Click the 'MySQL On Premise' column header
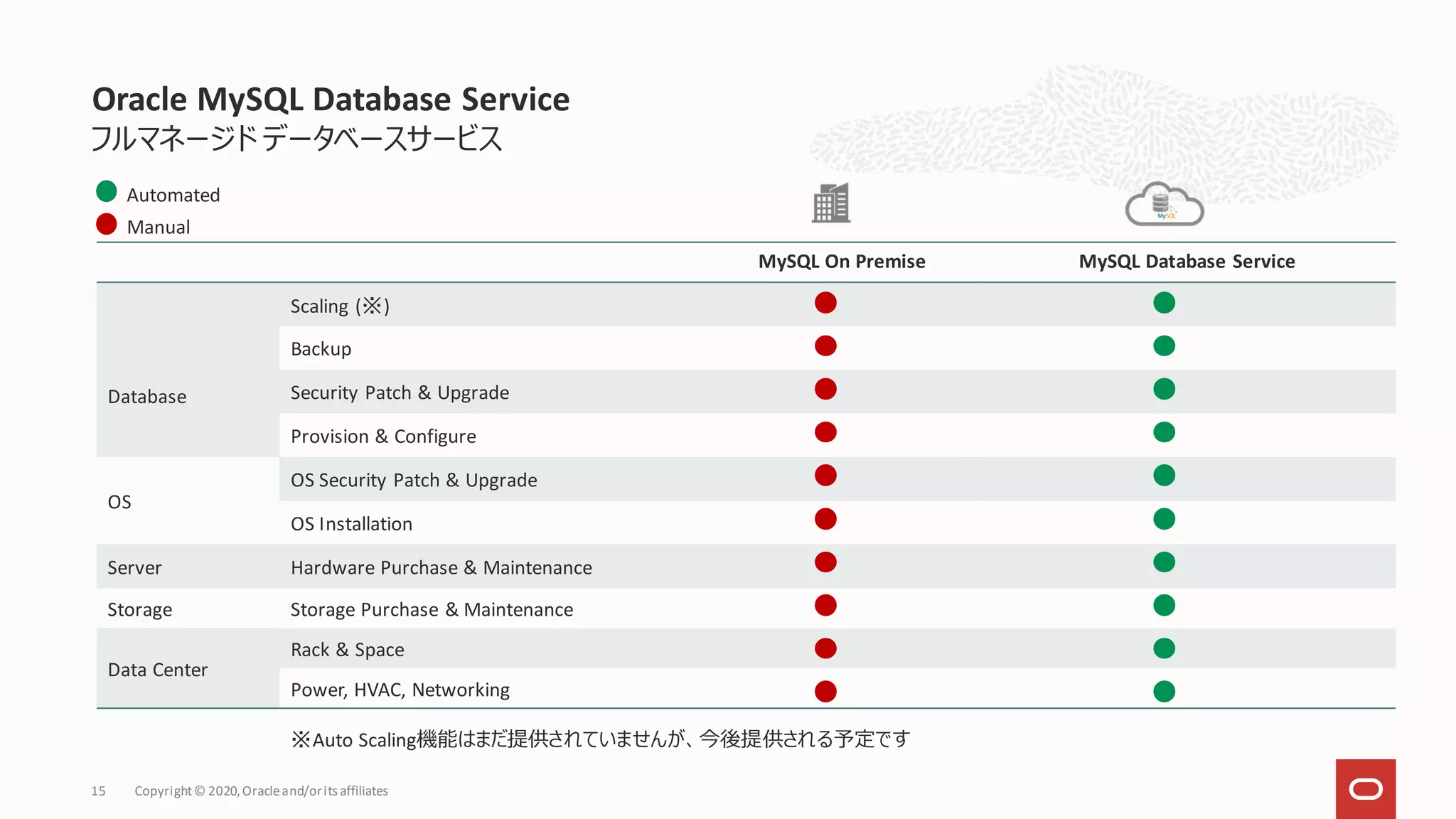 point(842,262)
